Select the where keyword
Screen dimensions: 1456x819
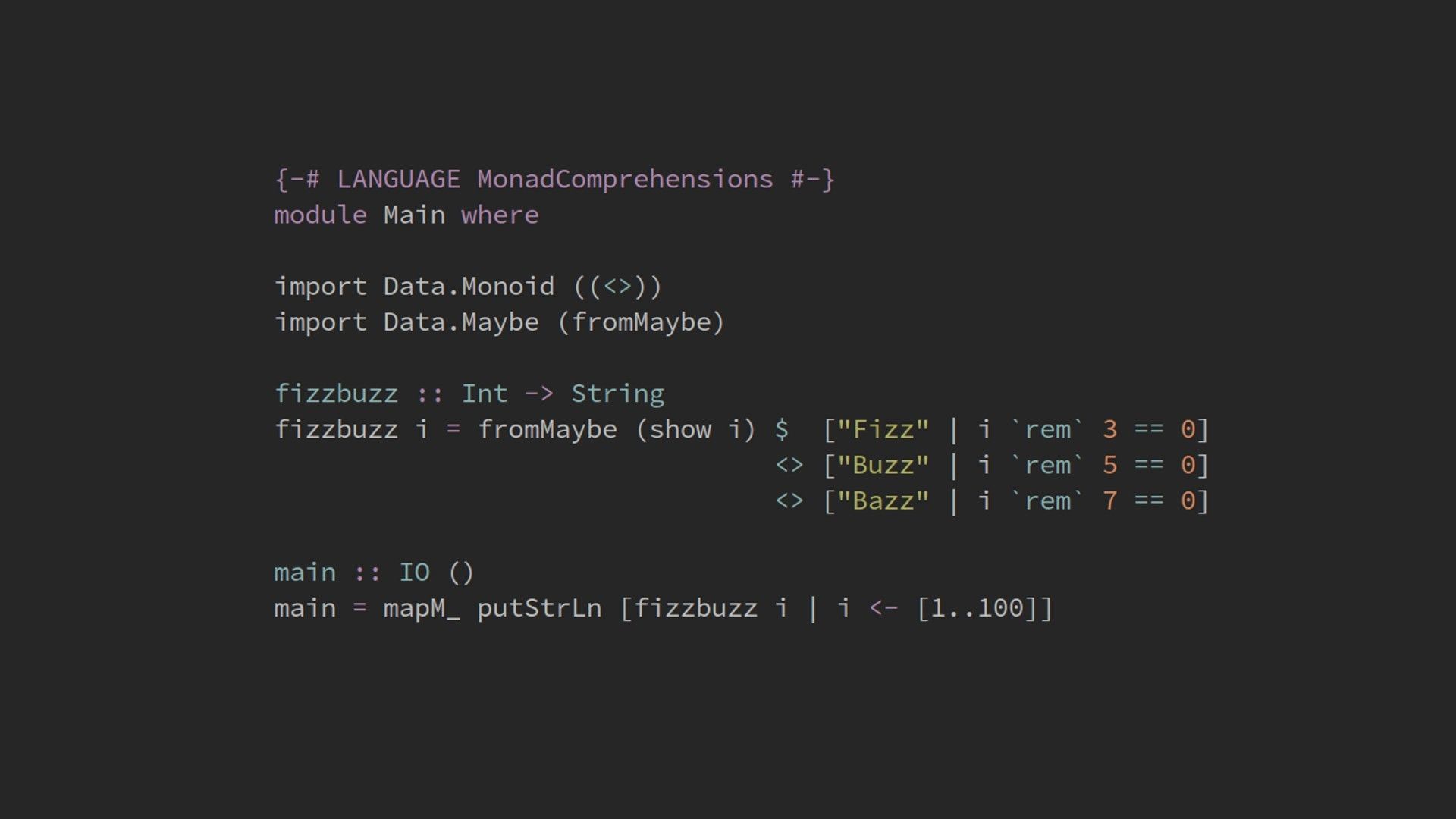pyautogui.click(x=499, y=214)
